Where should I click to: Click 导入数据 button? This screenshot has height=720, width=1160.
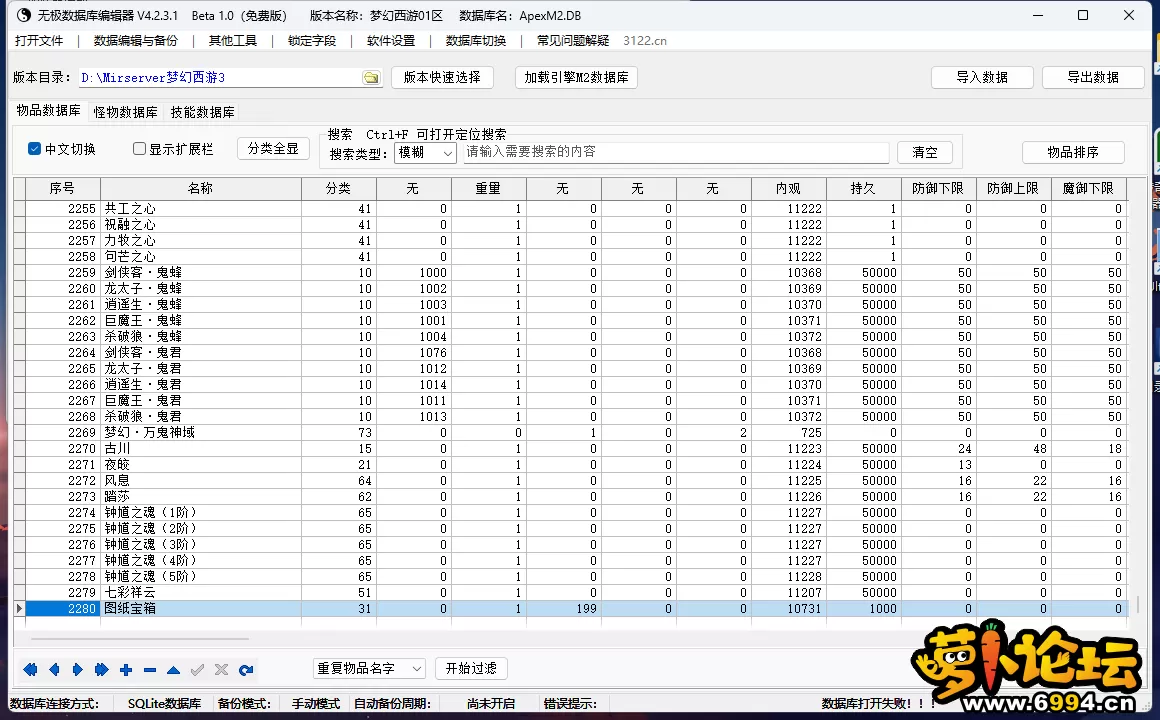click(x=982, y=77)
